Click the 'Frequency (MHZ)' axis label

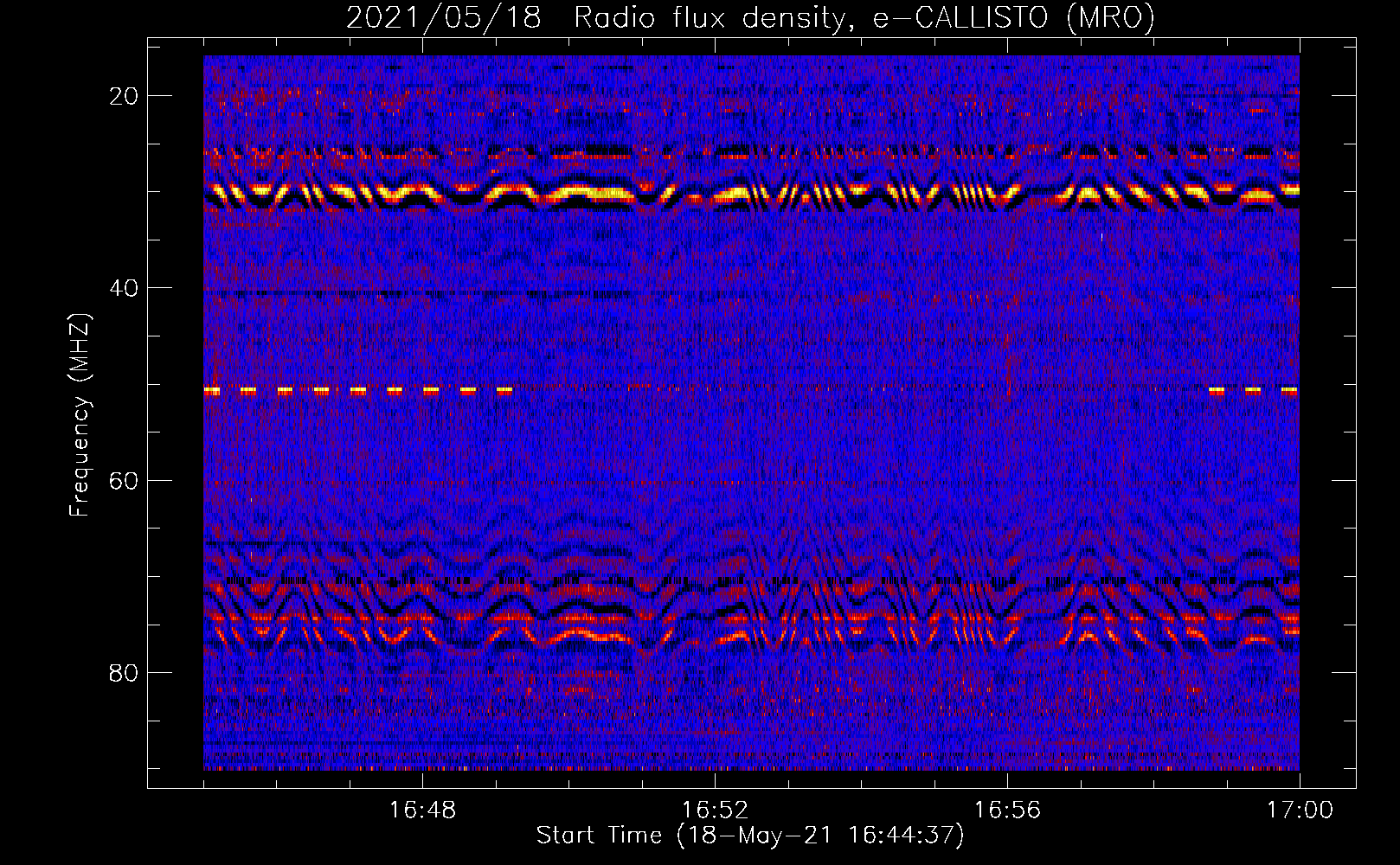click(80, 414)
